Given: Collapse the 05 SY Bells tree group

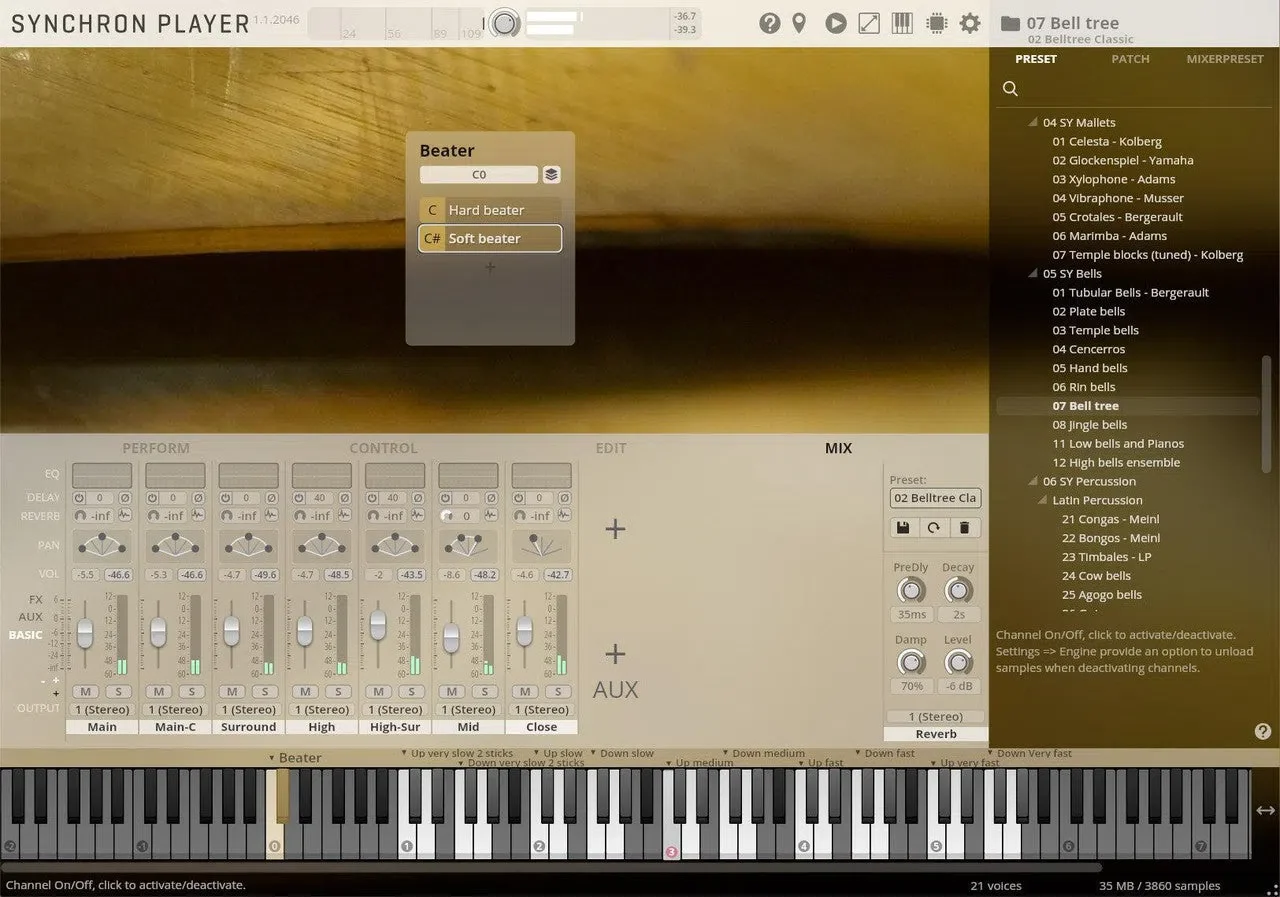Looking at the screenshot, I should point(1033,273).
